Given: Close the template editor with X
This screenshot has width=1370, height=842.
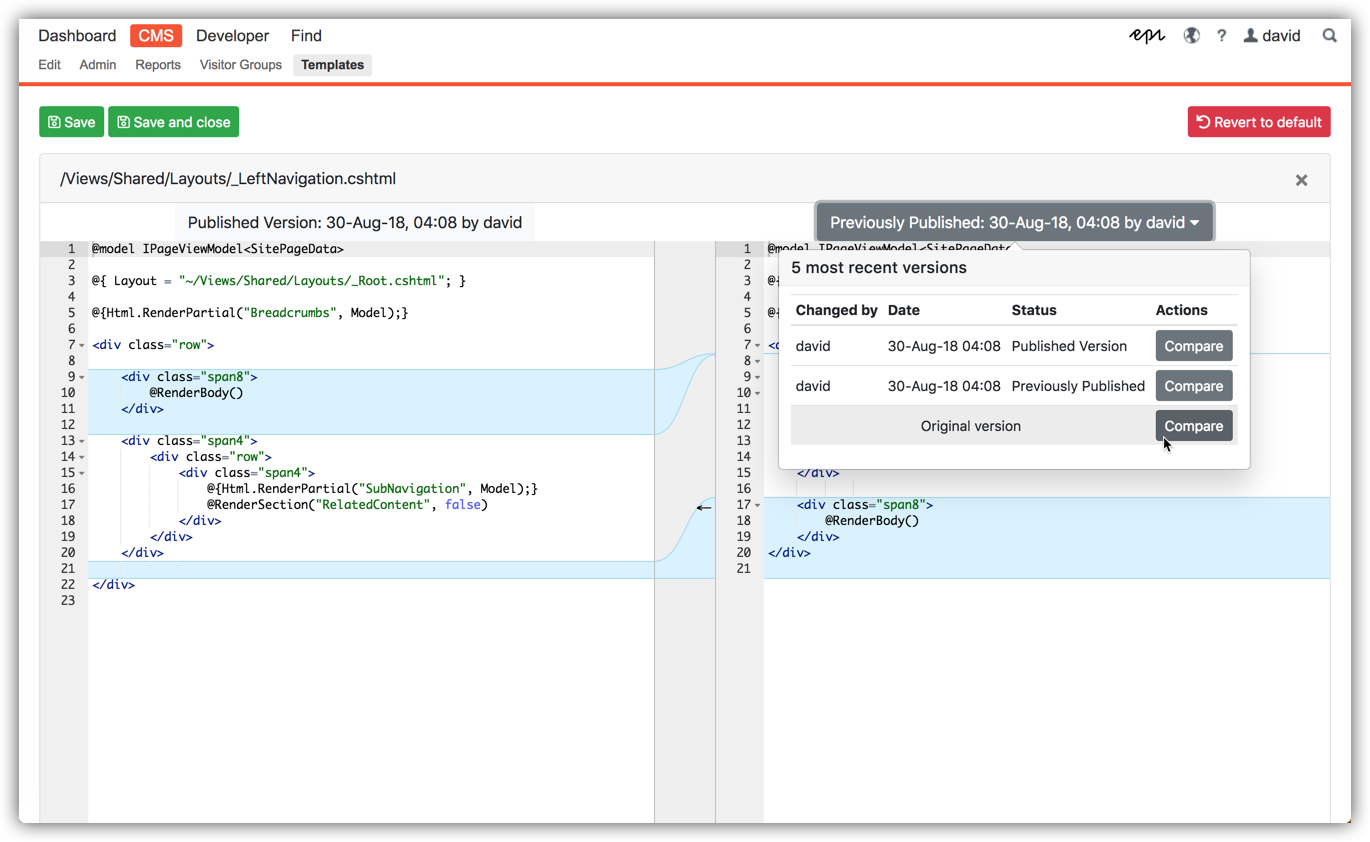Looking at the screenshot, I should tap(1301, 180).
